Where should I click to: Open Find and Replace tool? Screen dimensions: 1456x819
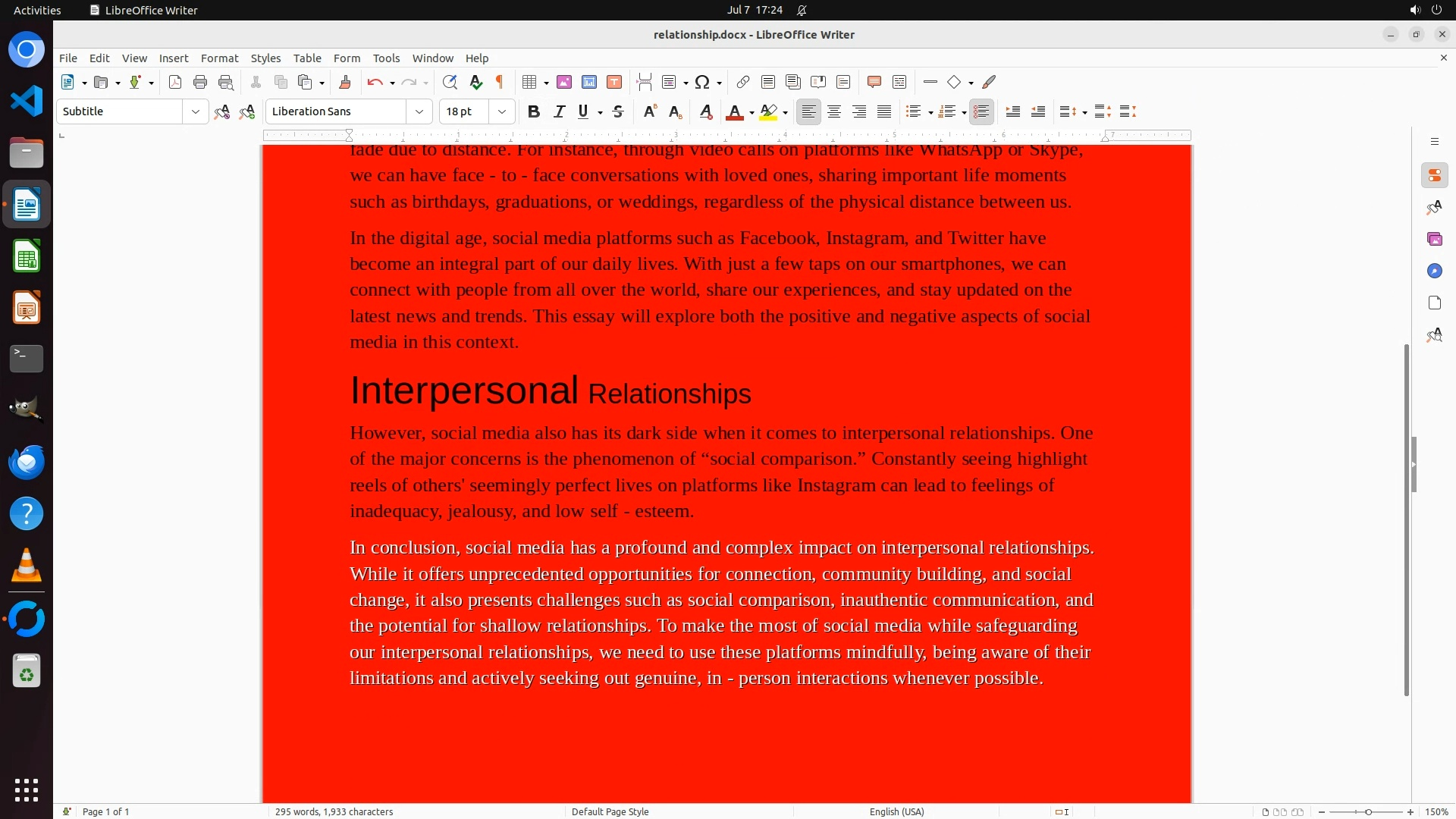click(x=450, y=82)
